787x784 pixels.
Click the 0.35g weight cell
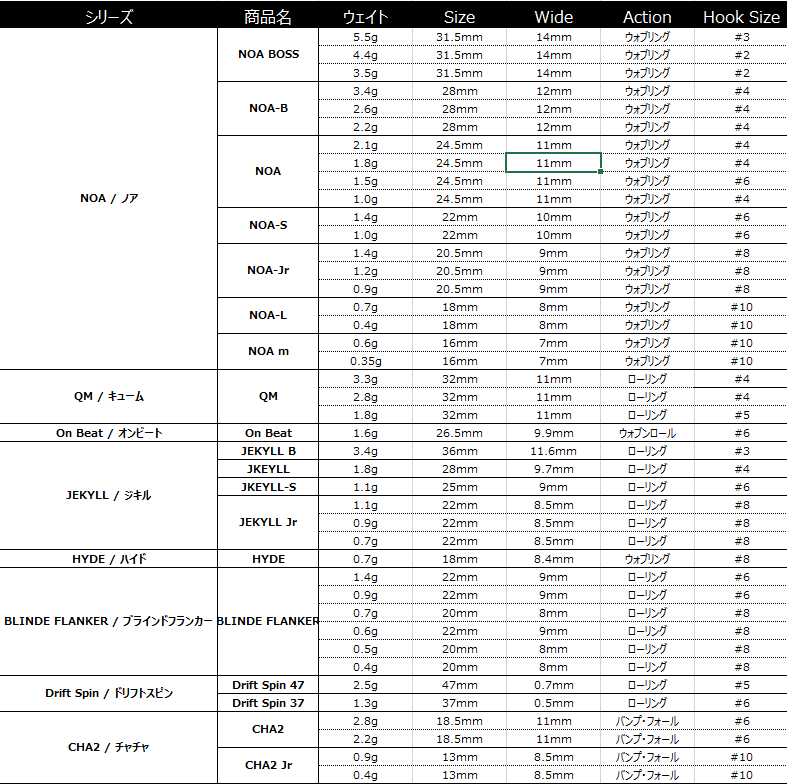[x=365, y=361]
